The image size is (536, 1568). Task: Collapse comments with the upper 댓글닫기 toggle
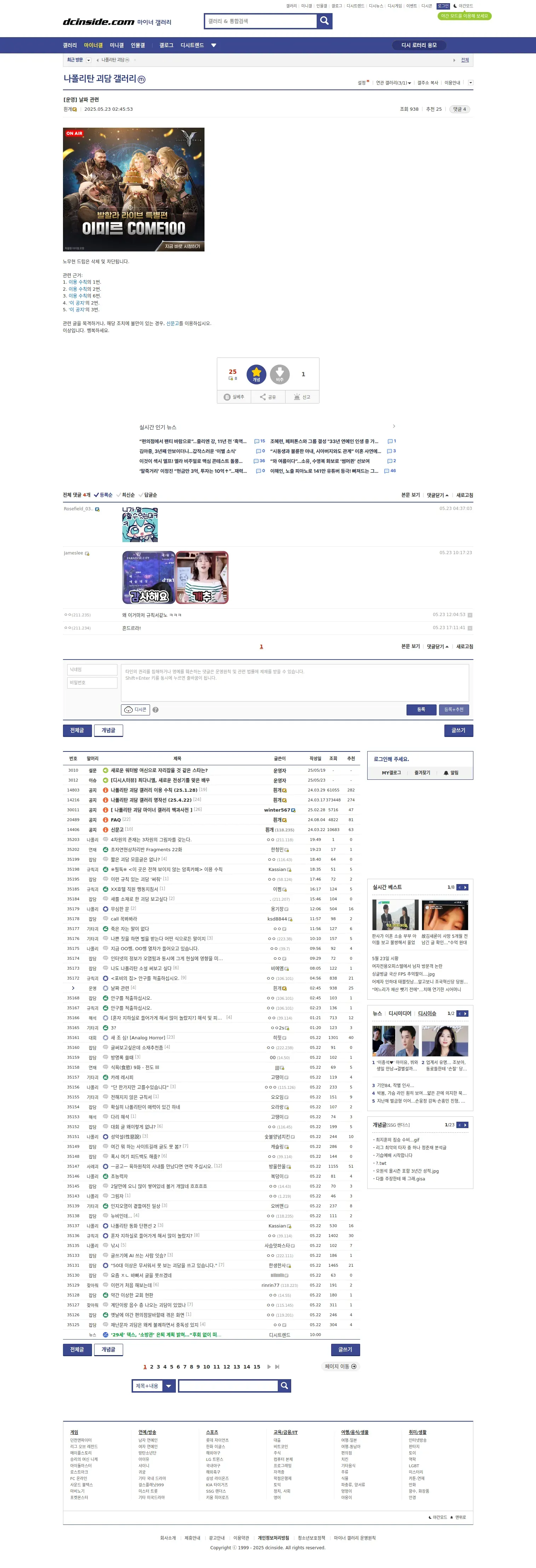[x=437, y=495]
